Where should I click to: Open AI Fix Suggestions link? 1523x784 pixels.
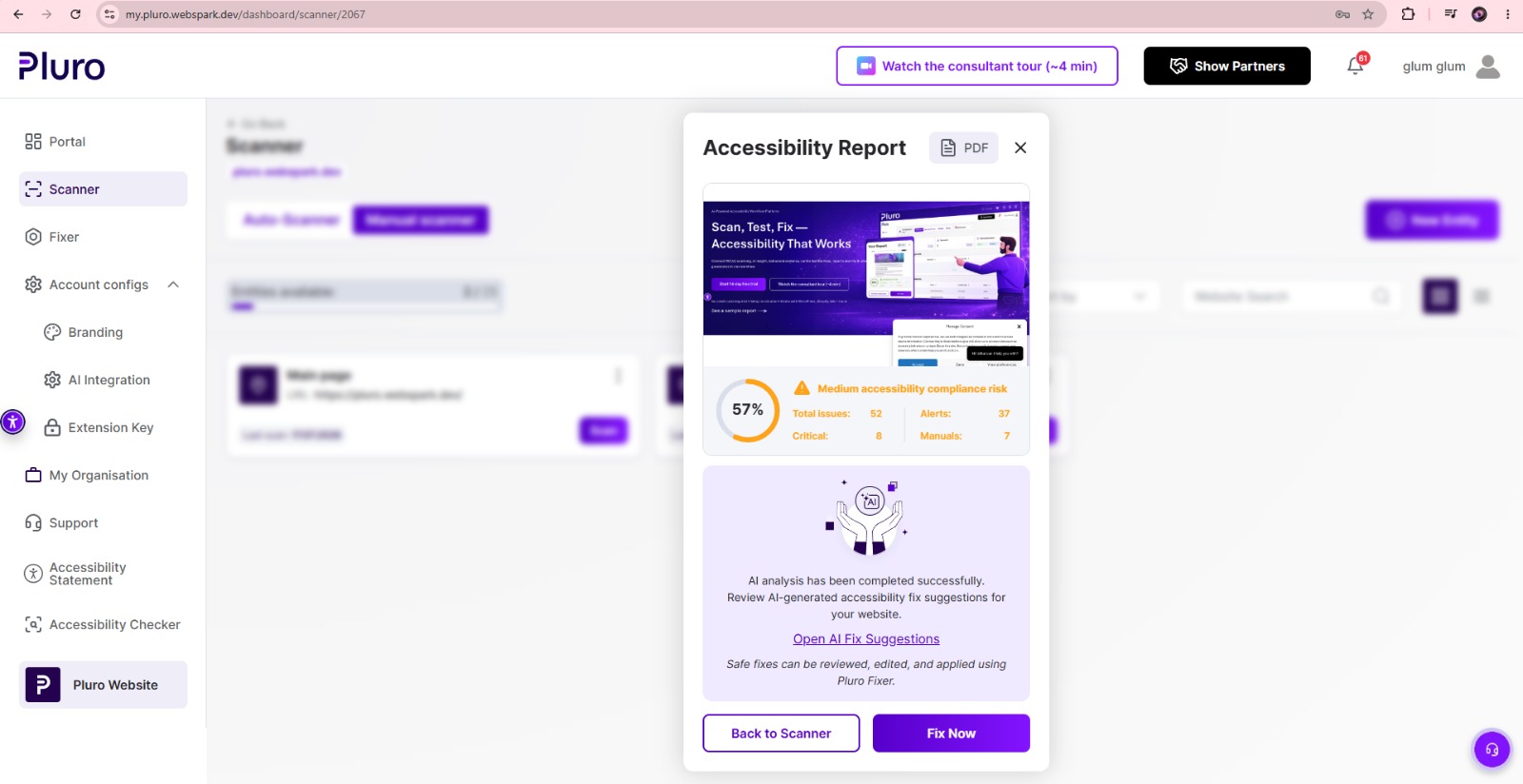[x=866, y=639]
